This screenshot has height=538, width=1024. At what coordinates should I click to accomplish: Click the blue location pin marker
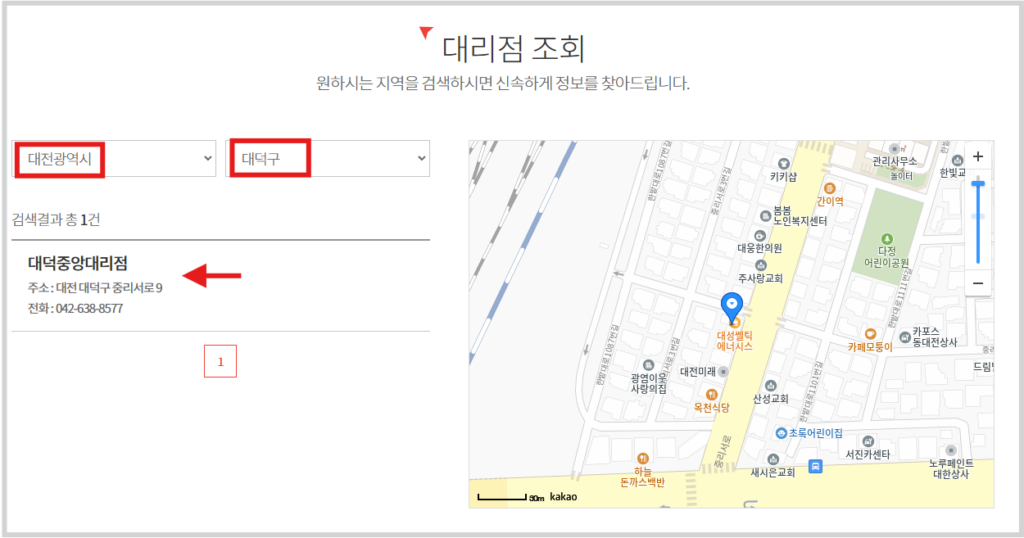coord(731,308)
